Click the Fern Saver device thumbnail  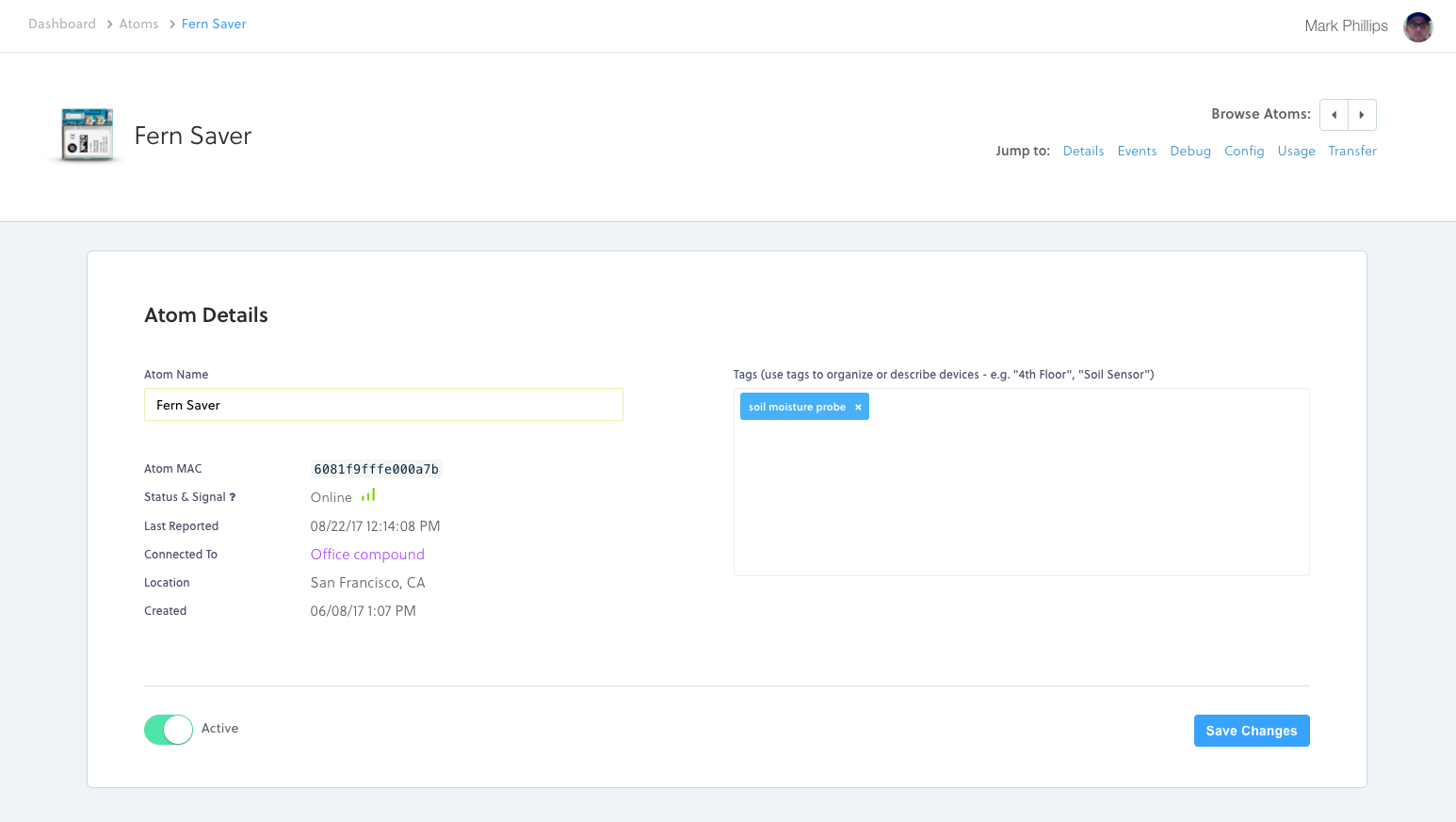(88, 135)
